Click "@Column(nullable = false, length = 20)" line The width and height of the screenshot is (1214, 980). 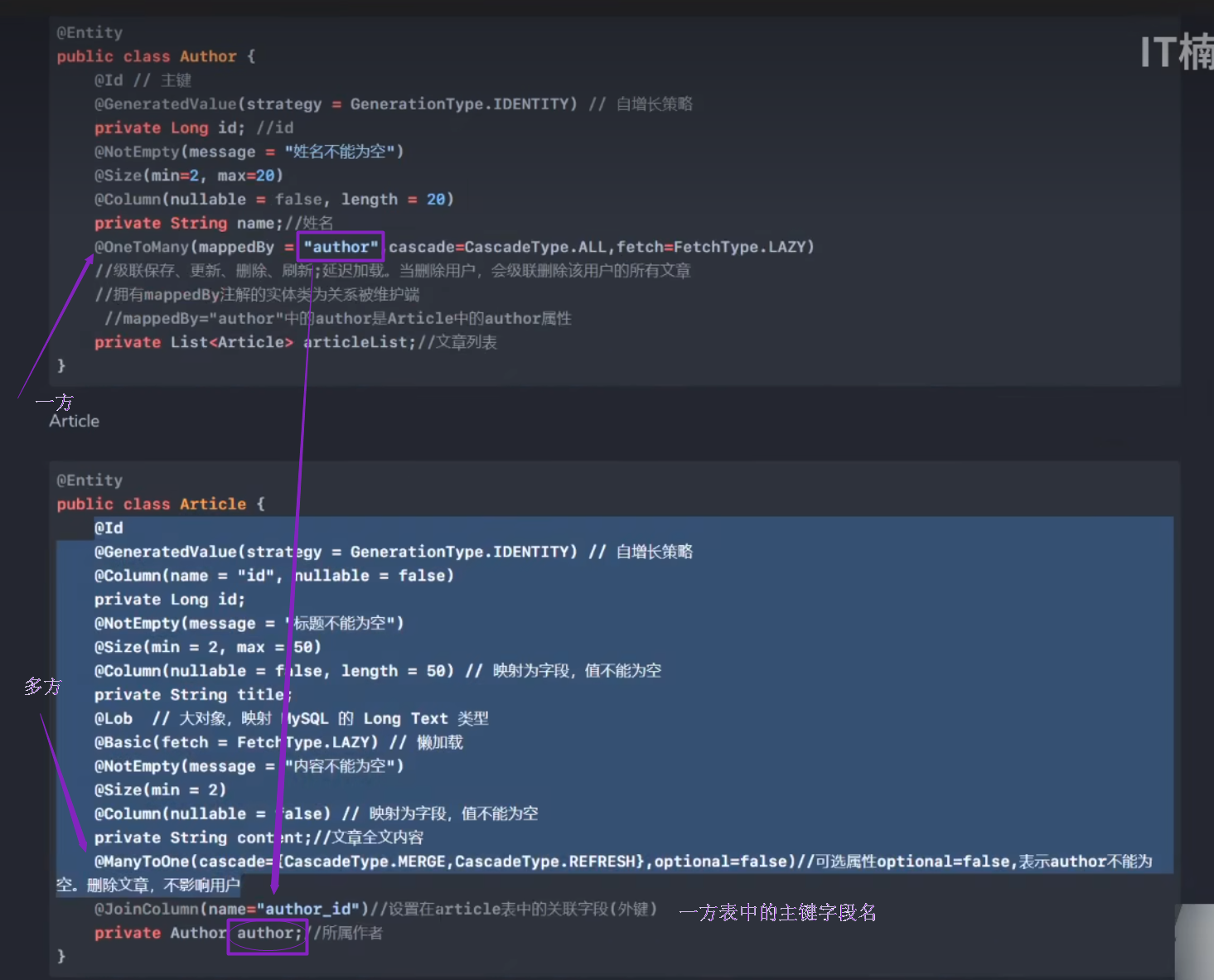tap(274, 200)
